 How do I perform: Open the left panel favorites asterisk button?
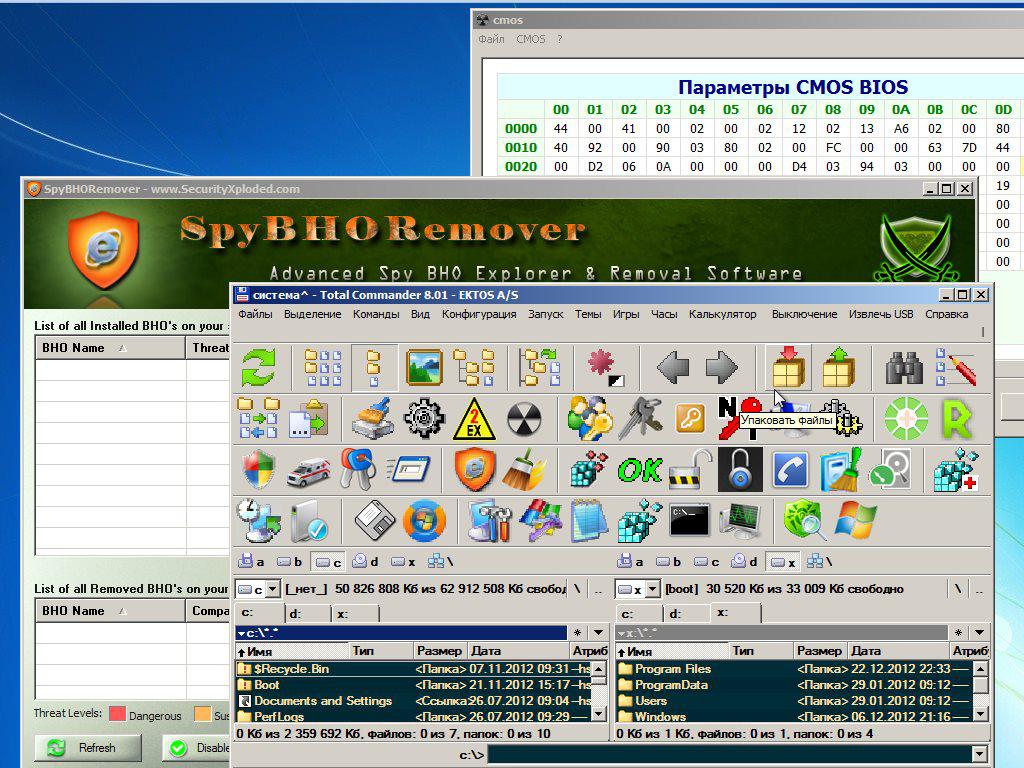577,632
